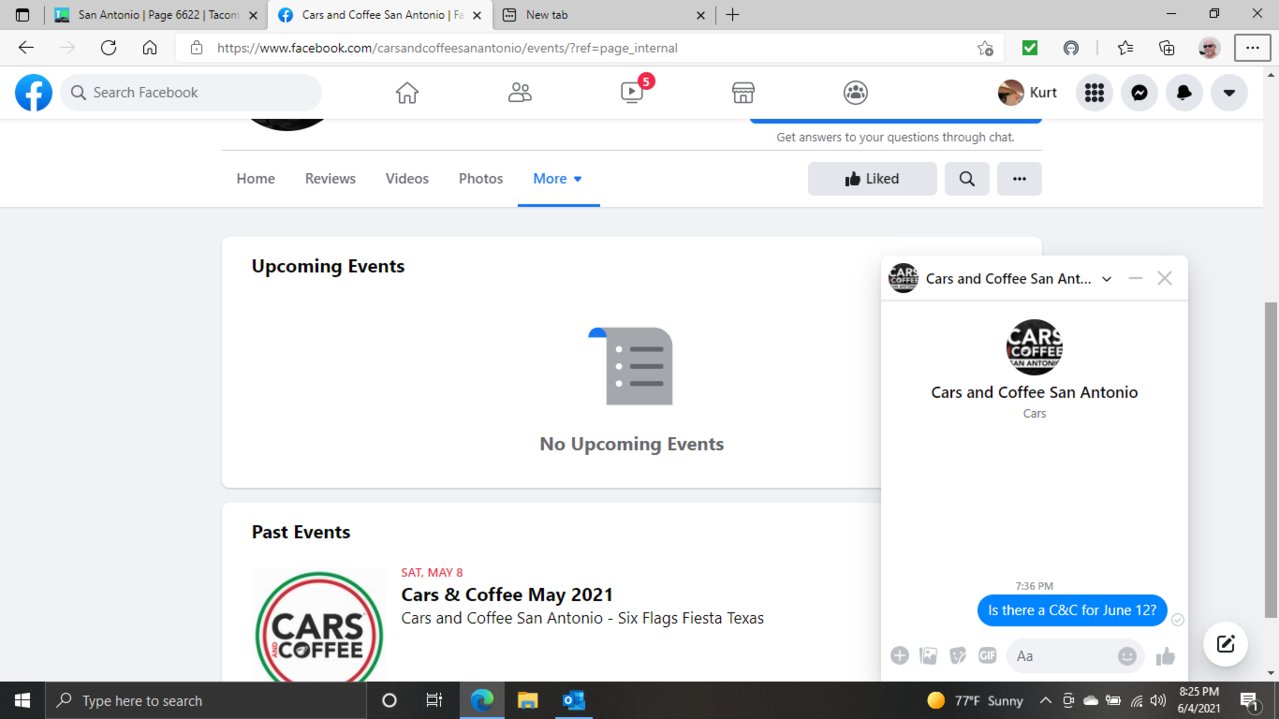Open the Facebook logo home link
Image resolution: width=1279 pixels, height=719 pixels.
(33, 93)
